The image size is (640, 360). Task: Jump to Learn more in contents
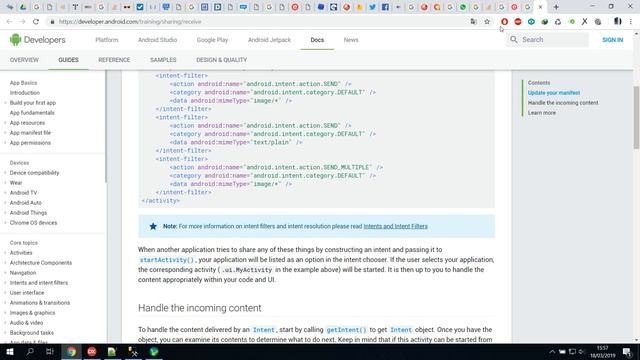click(x=542, y=113)
